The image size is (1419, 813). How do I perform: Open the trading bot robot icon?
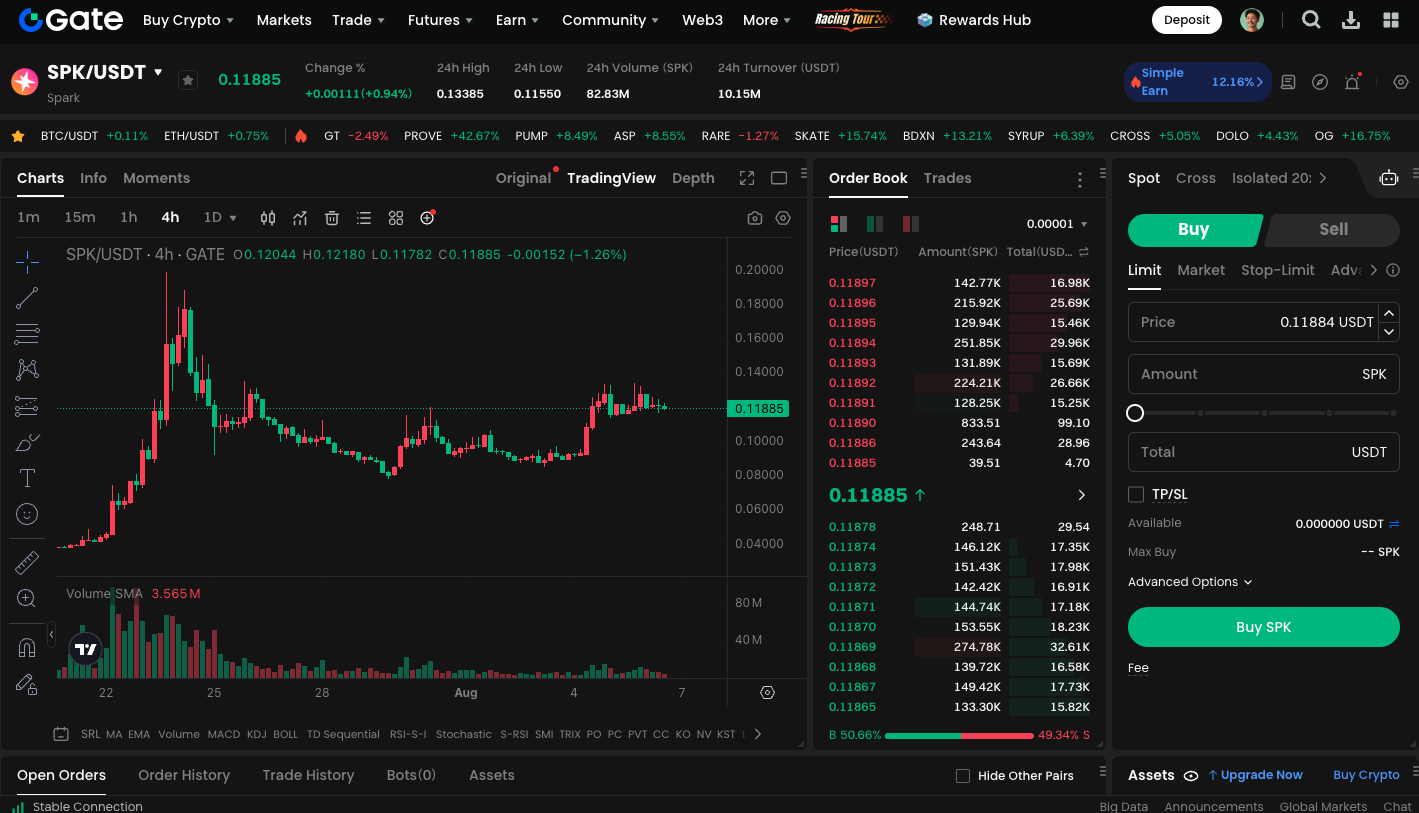pyautogui.click(x=1389, y=178)
